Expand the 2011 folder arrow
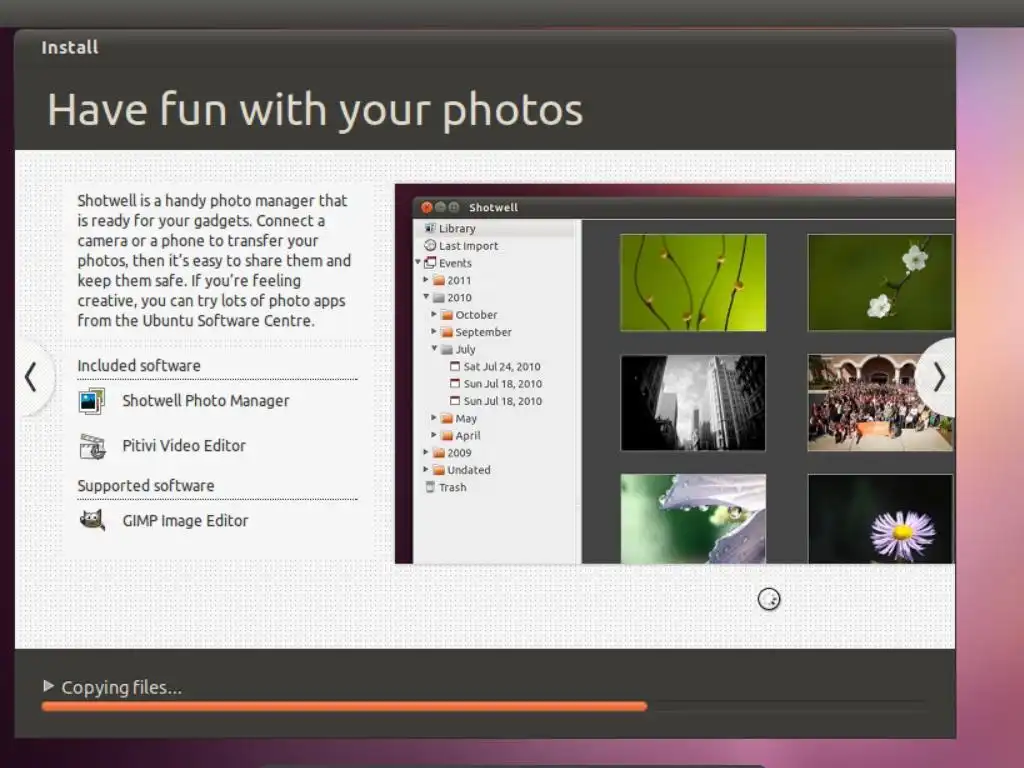Image resolution: width=1024 pixels, height=768 pixels. click(426, 280)
